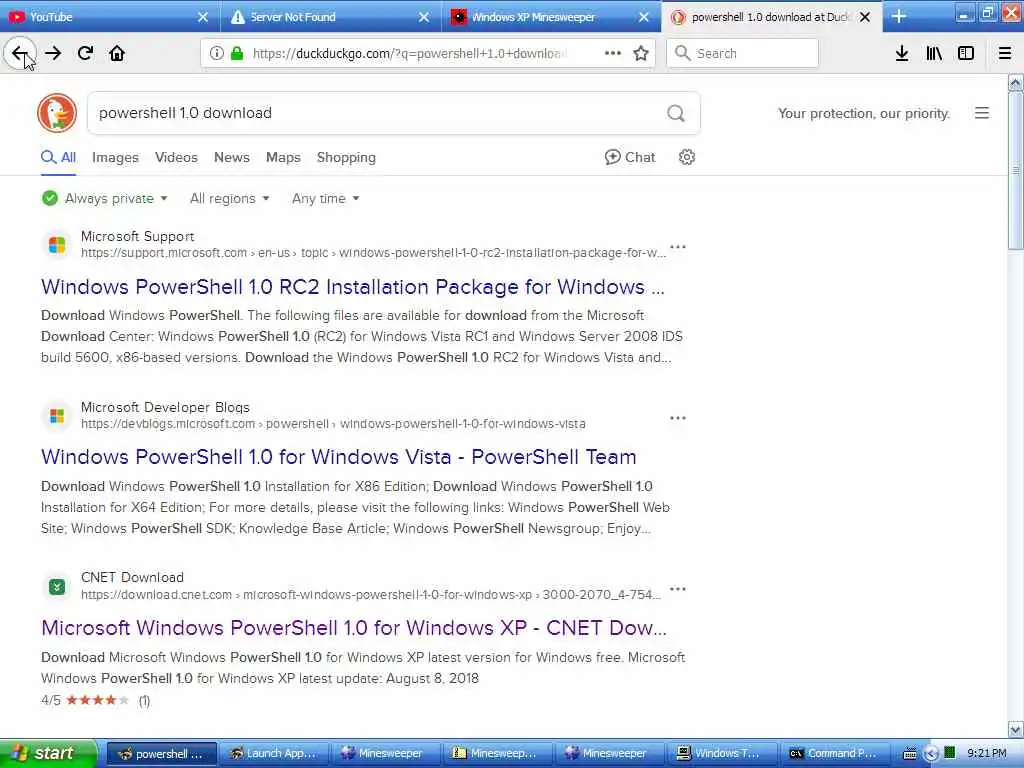This screenshot has width=1024, height=768.
Task: Open Microsoft Windows PowerShell 1.0 for XP CNET link
Action: (353, 628)
